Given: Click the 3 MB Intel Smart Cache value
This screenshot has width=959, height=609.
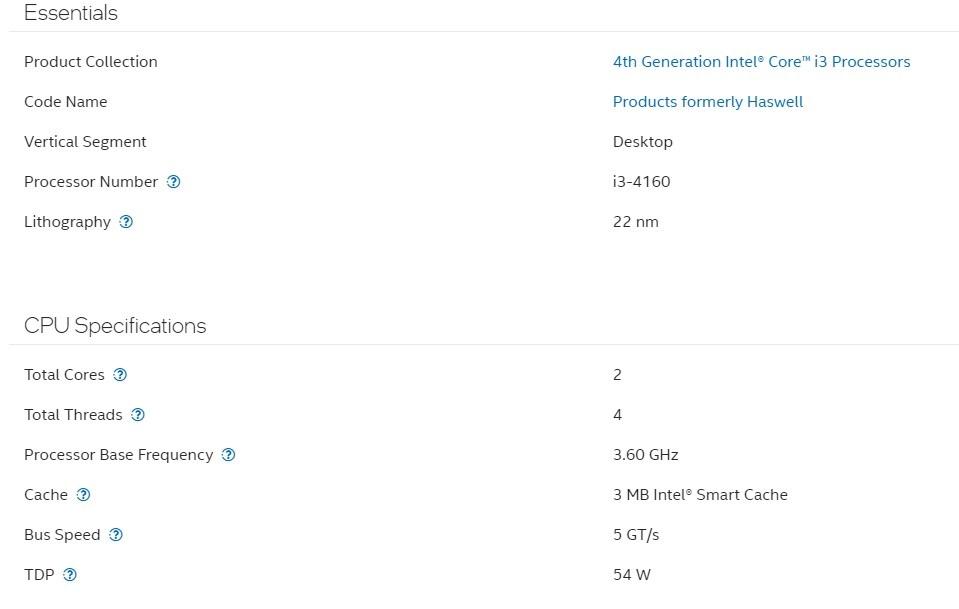Looking at the screenshot, I should tap(700, 495).
